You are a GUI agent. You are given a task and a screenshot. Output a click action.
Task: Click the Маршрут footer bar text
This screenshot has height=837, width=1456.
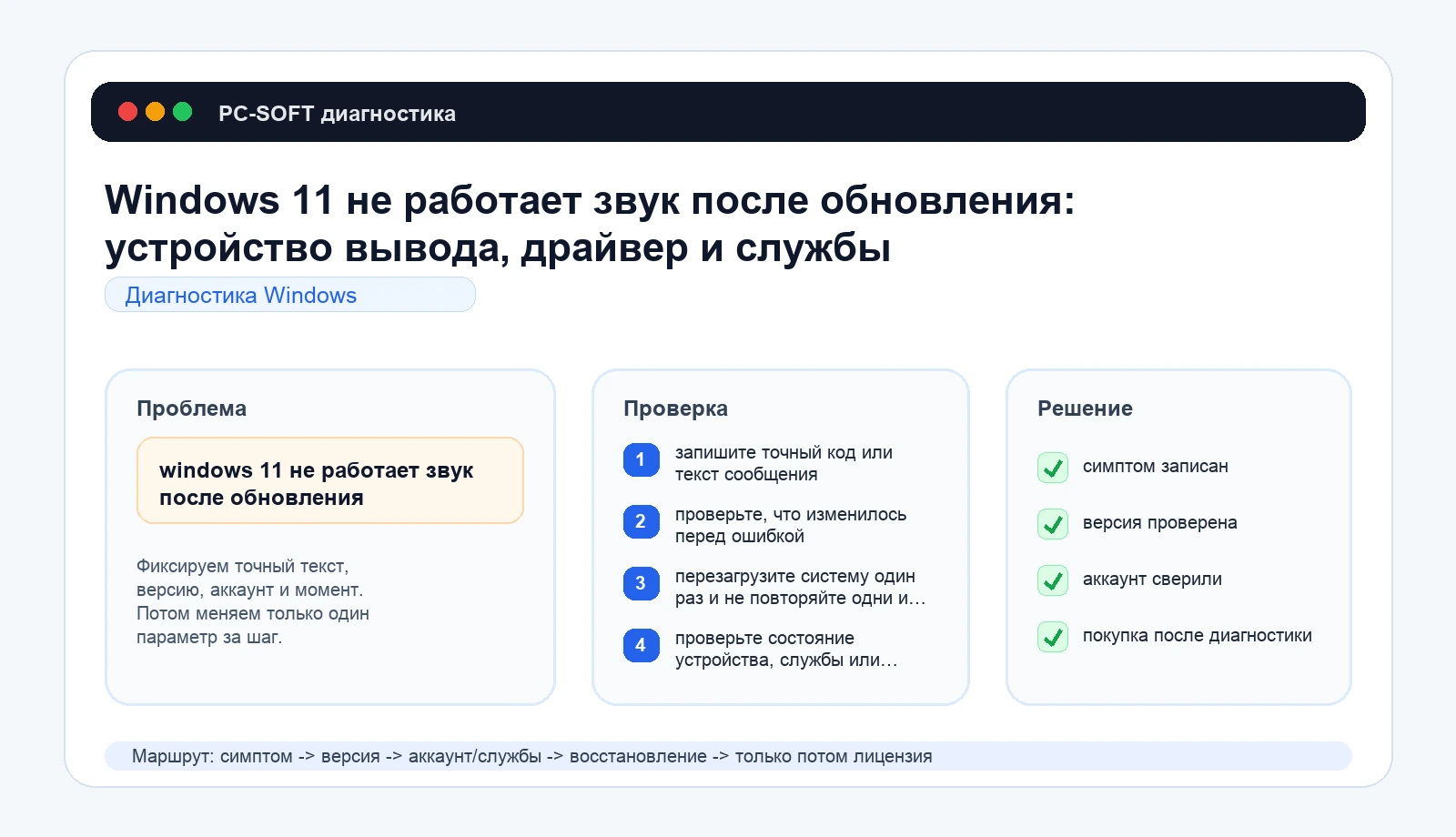532,756
